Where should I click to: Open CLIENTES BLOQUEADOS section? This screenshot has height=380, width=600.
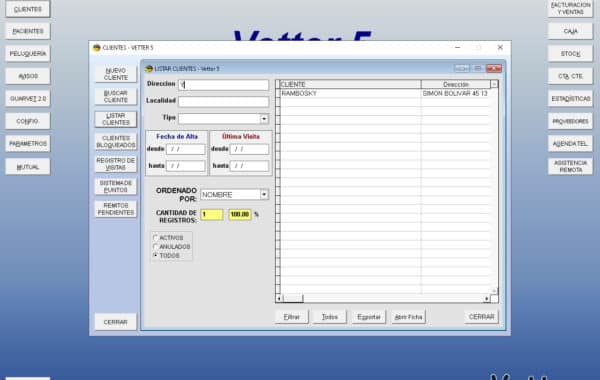(x=116, y=142)
